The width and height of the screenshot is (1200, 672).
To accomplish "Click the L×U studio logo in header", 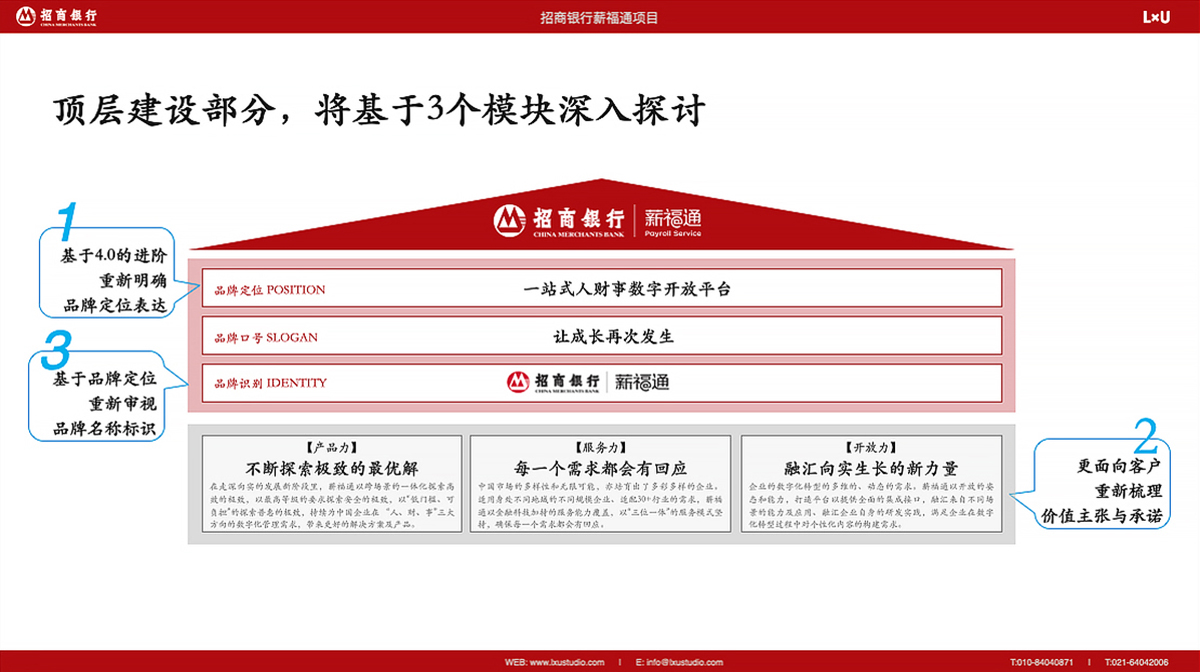I will coord(1155,17).
